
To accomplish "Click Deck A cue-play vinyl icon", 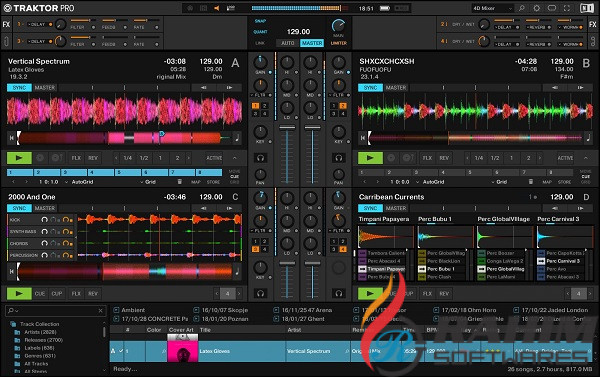I will point(57,158).
